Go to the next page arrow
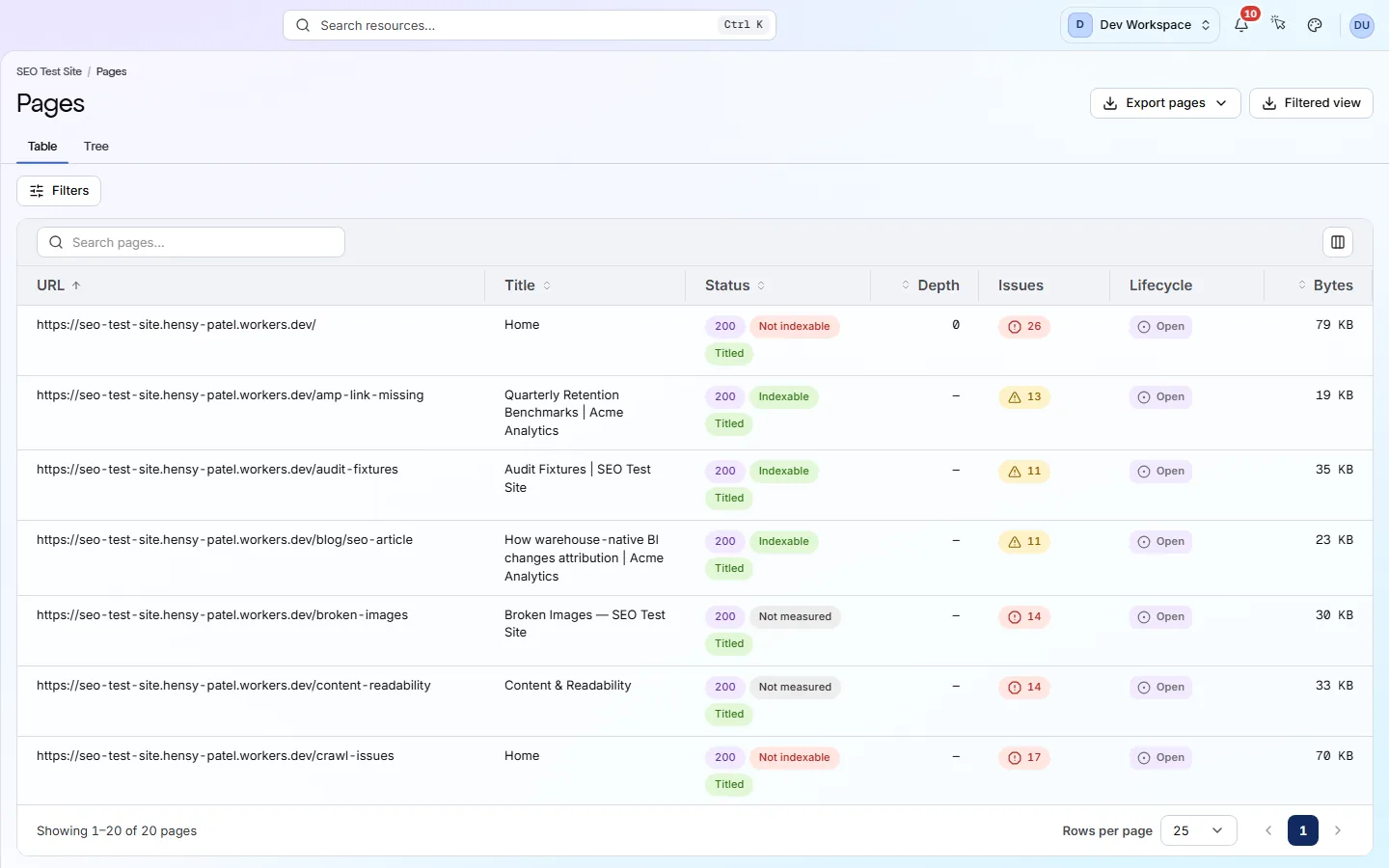Image resolution: width=1389 pixels, height=868 pixels. [x=1338, y=830]
